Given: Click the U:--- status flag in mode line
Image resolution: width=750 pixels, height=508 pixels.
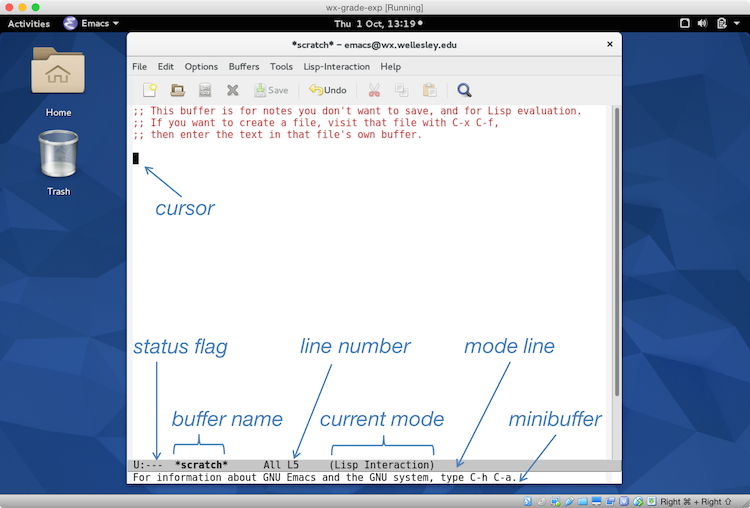Looking at the screenshot, I should click(x=147, y=464).
